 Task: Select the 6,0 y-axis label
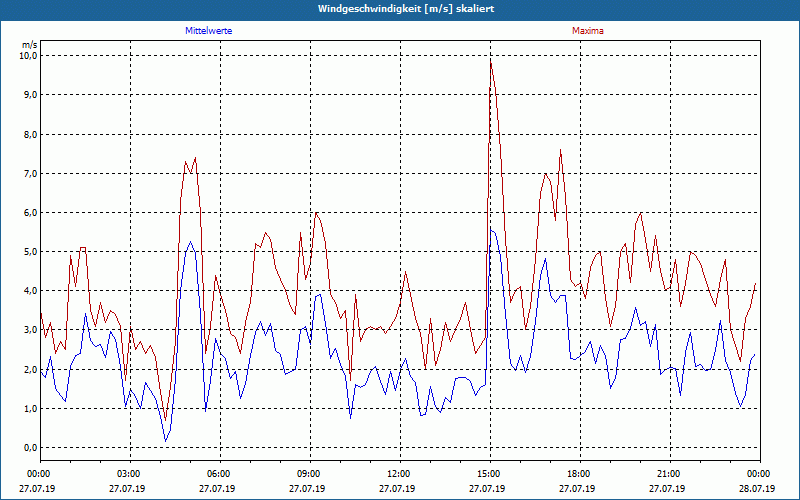point(29,212)
